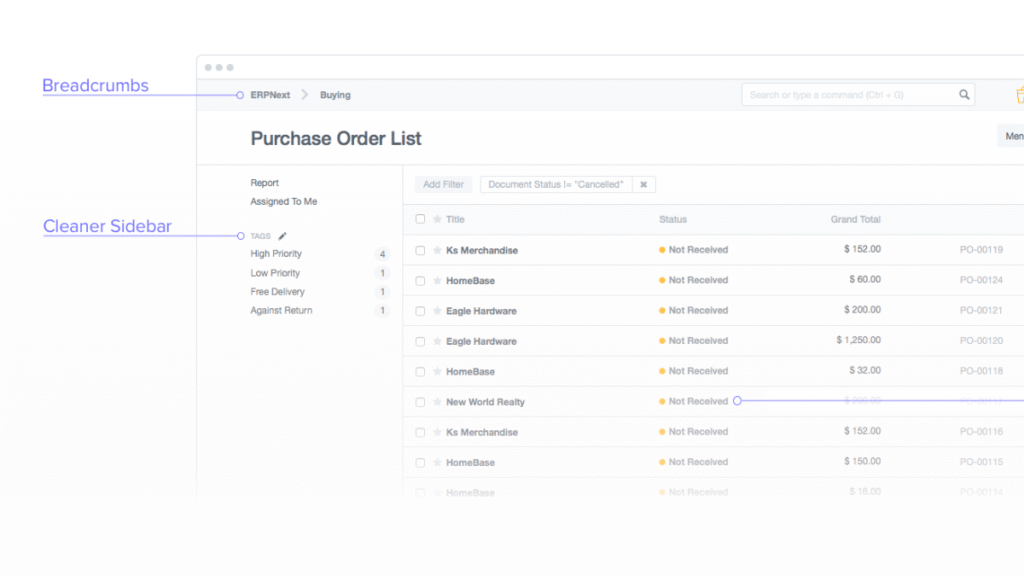The height and width of the screenshot is (576, 1024).
Task: Star the Ks Merchandise PO-00119 row
Action: coord(437,250)
